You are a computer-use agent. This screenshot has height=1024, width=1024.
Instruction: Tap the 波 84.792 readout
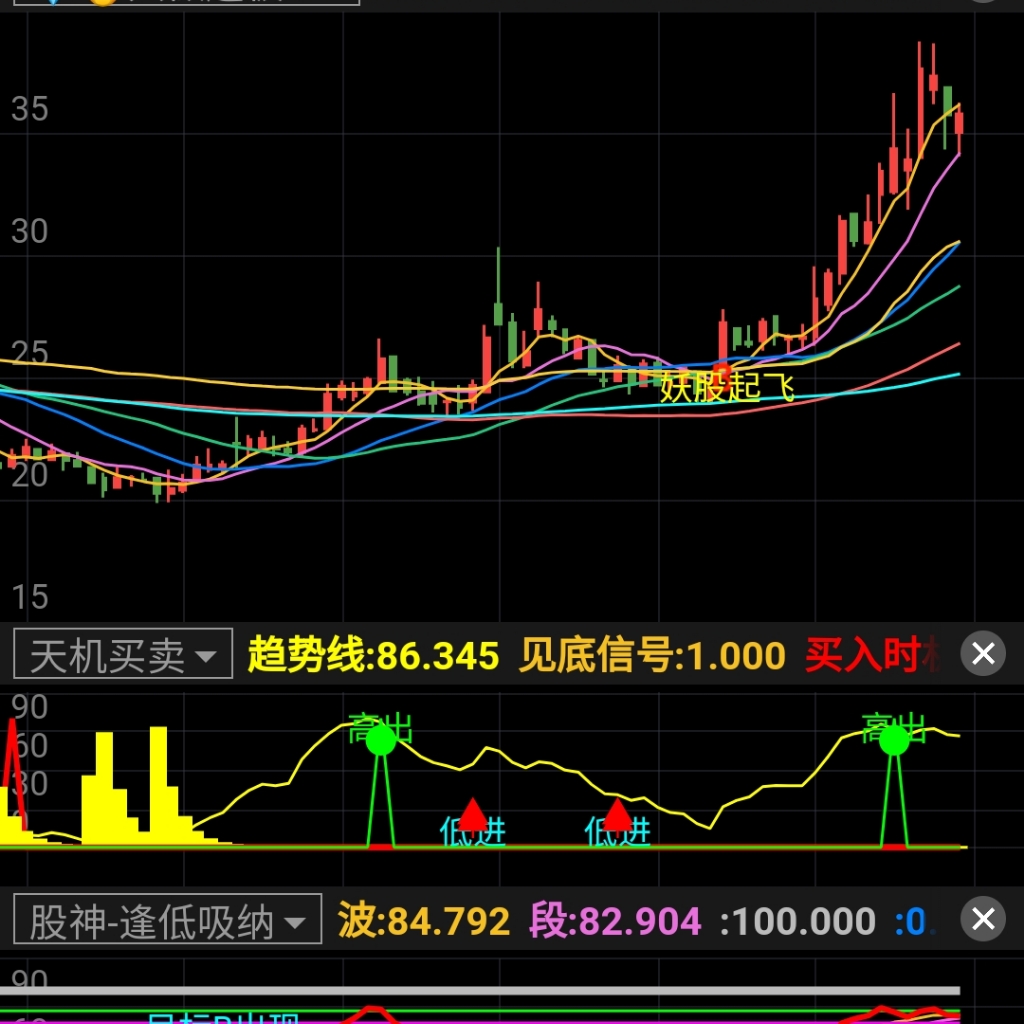[x=424, y=921]
